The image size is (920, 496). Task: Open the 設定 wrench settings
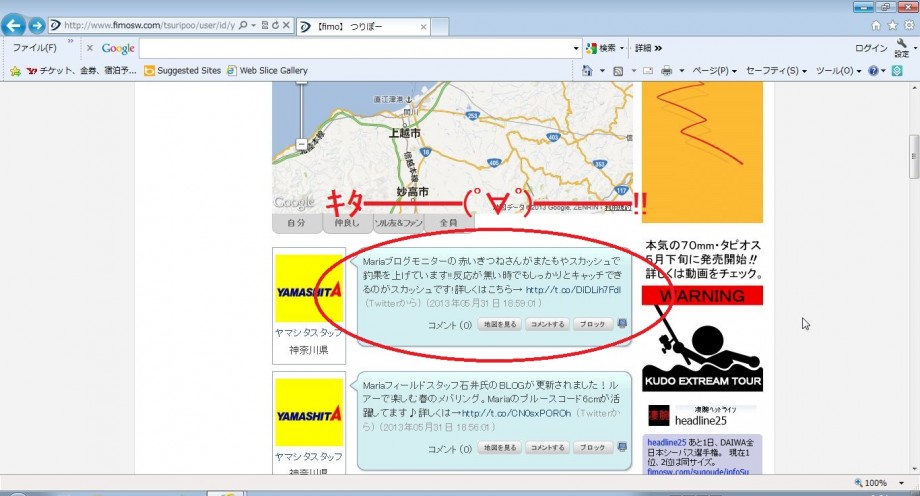point(902,48)
